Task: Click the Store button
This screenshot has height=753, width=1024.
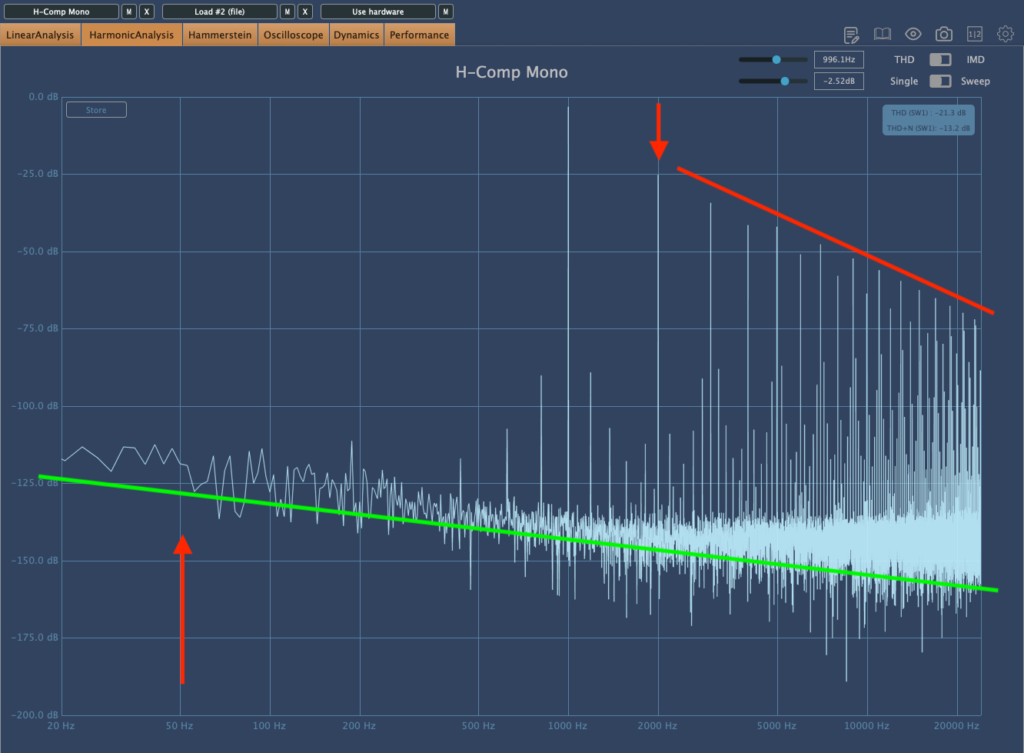Action: point(96,110)
